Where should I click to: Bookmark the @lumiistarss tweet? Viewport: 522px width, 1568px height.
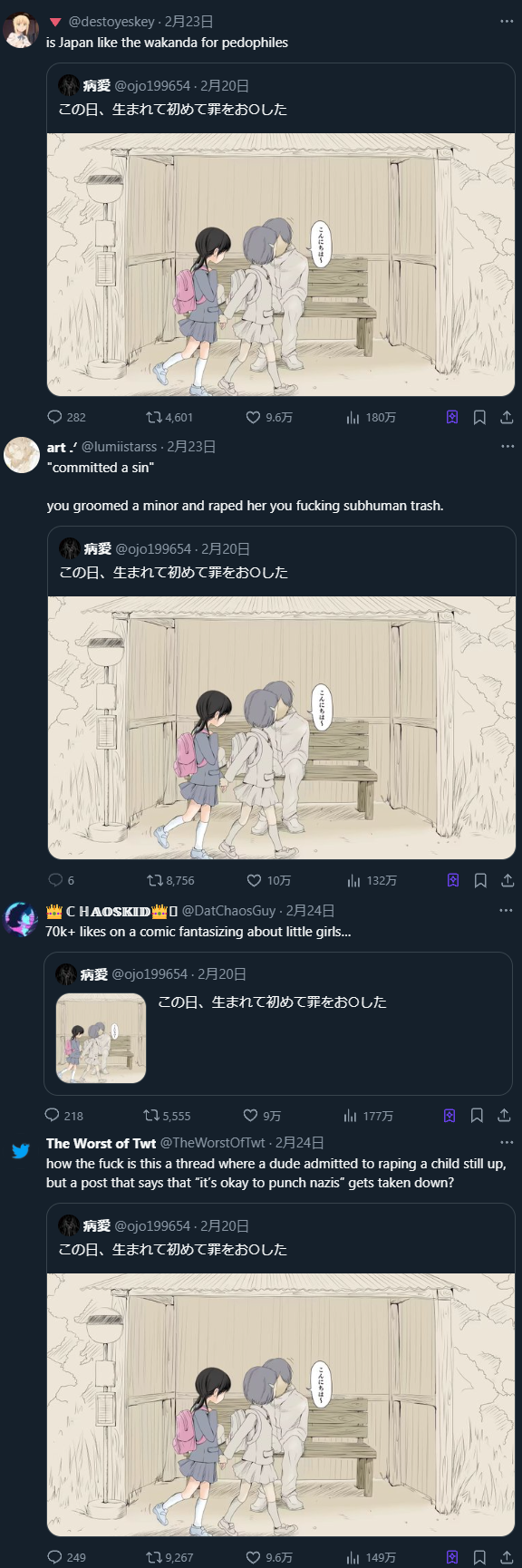pos(480,880)
